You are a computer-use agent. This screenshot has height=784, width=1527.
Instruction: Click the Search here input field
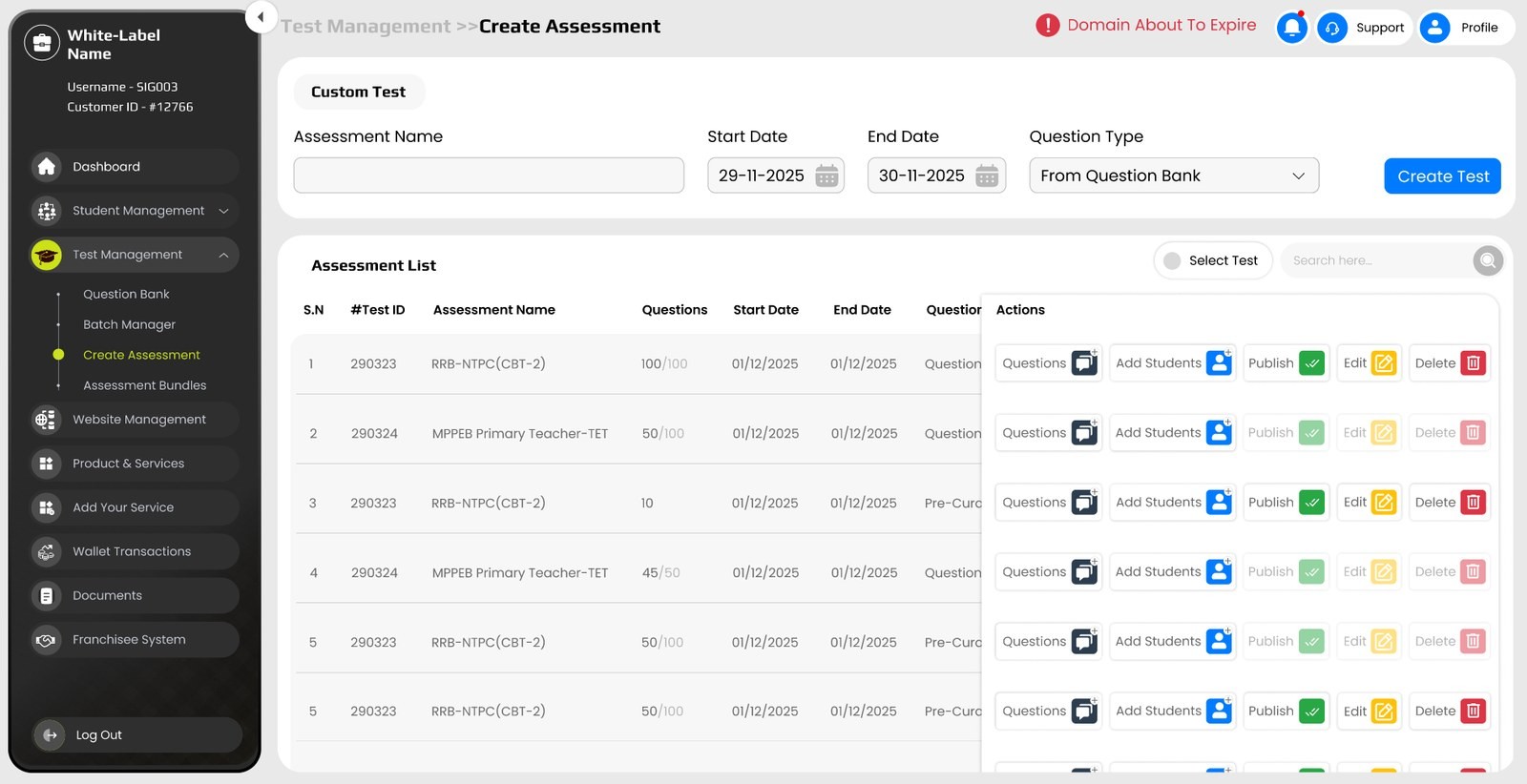click(1376, 260)
